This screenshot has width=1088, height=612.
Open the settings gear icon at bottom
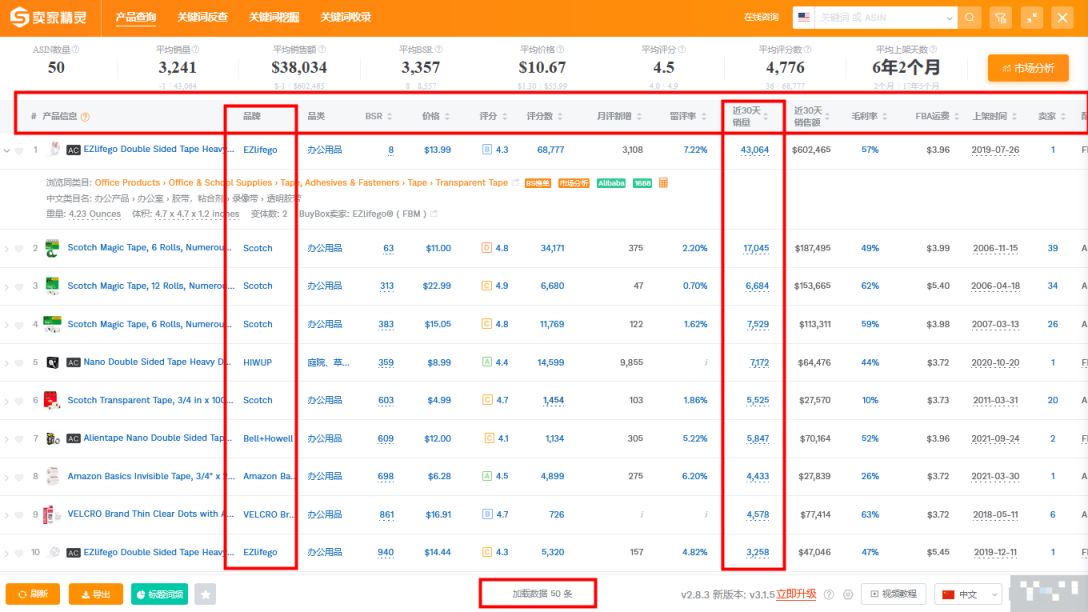tap(847, 595)
